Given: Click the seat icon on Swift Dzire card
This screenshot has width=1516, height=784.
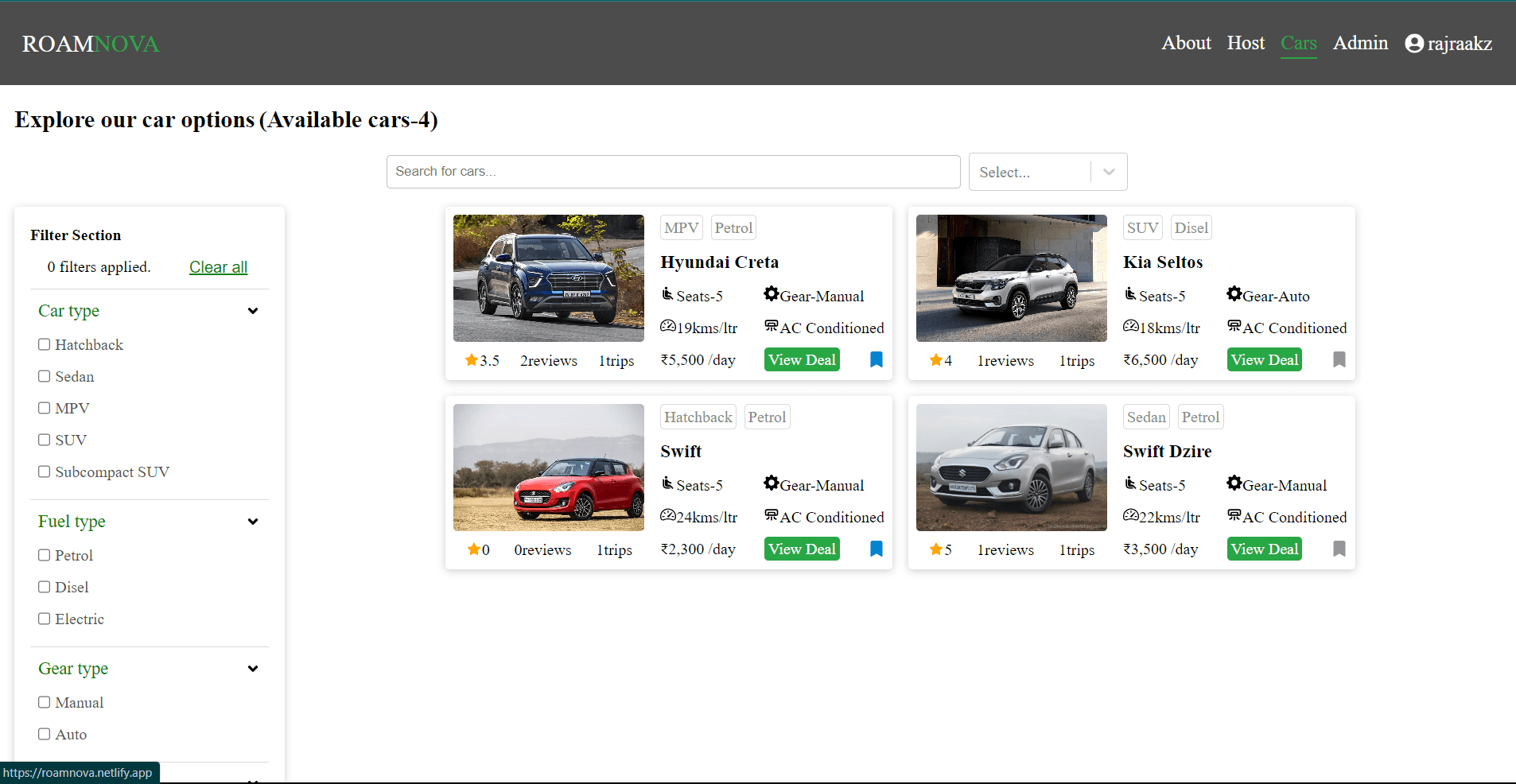Looking at the screenshot, I should pyautogui.click(x=1130, y=483).
